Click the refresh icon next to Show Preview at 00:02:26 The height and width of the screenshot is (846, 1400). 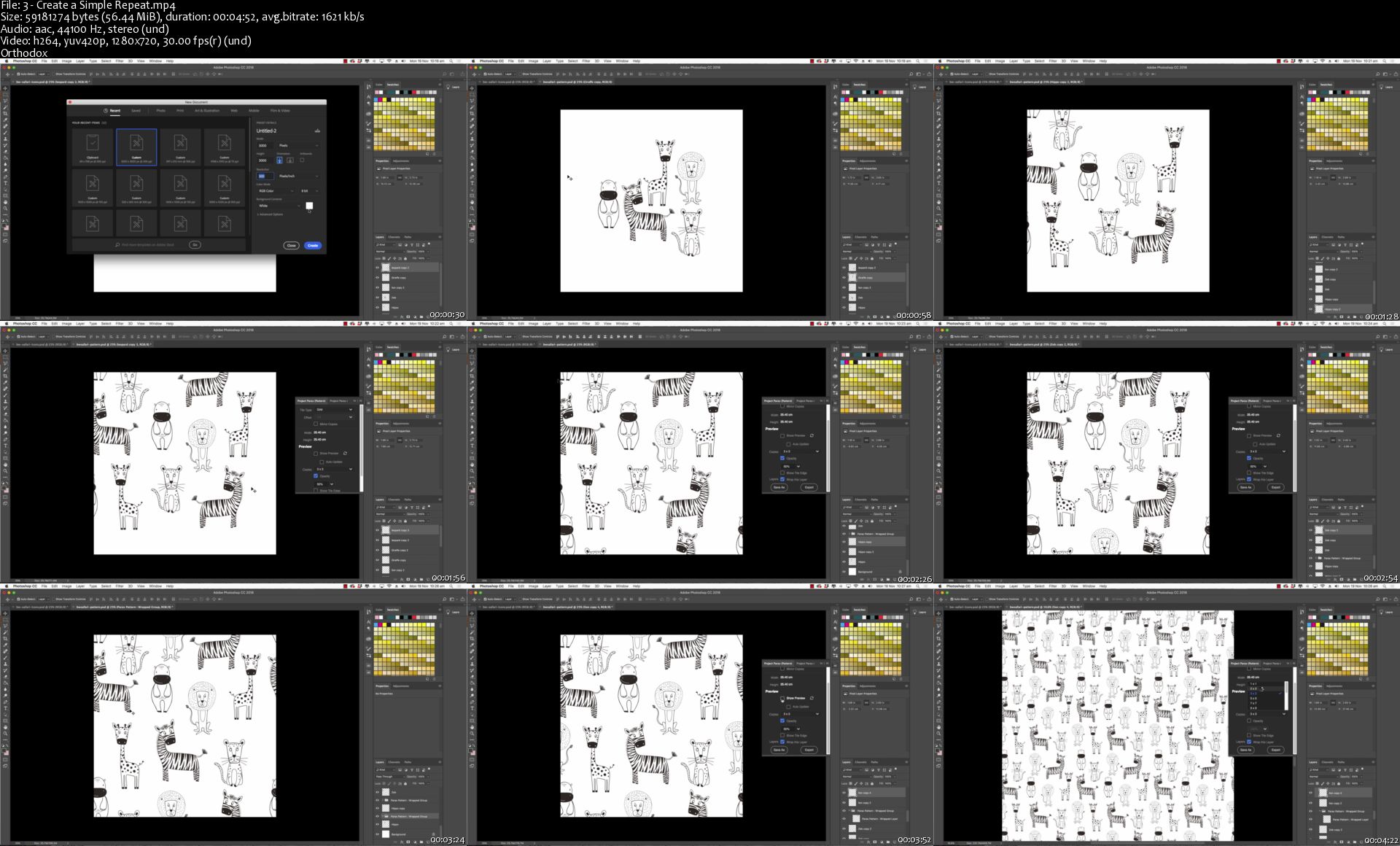pyautogui.click(x=812, y=435)
